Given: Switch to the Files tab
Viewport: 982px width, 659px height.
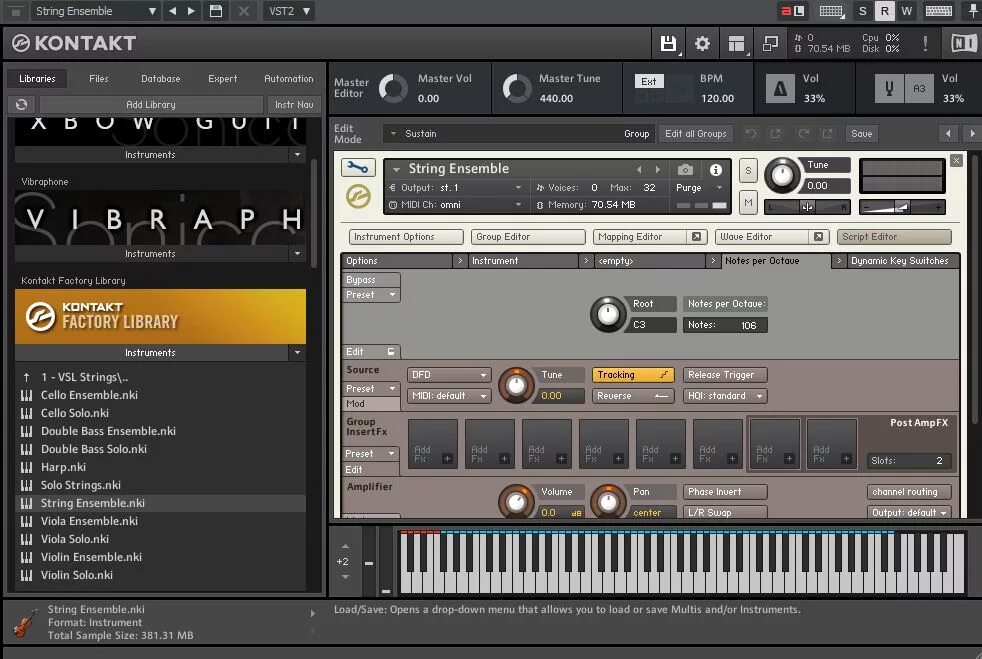Looking at the screenshot, I should pos(98,79).
